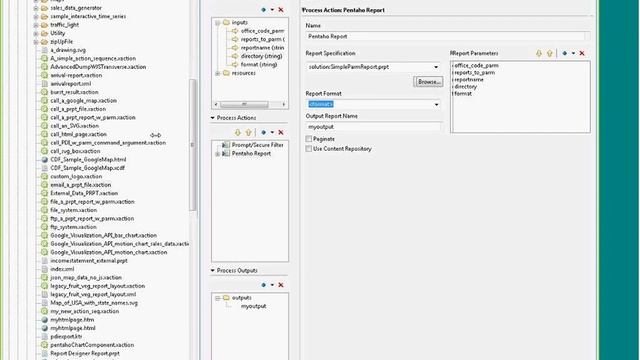Open a_drawing.svg file
This screenshot has height=360, width=640.
point(68,50)
